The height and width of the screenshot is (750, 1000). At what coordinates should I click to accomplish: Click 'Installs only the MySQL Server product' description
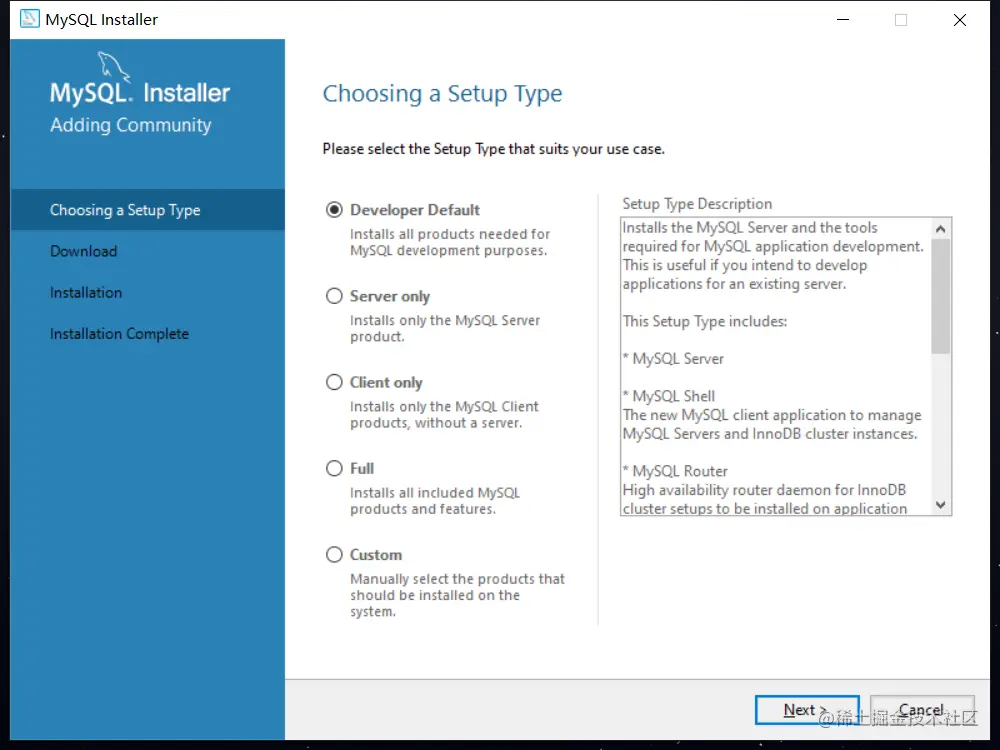tap(445, 328)
